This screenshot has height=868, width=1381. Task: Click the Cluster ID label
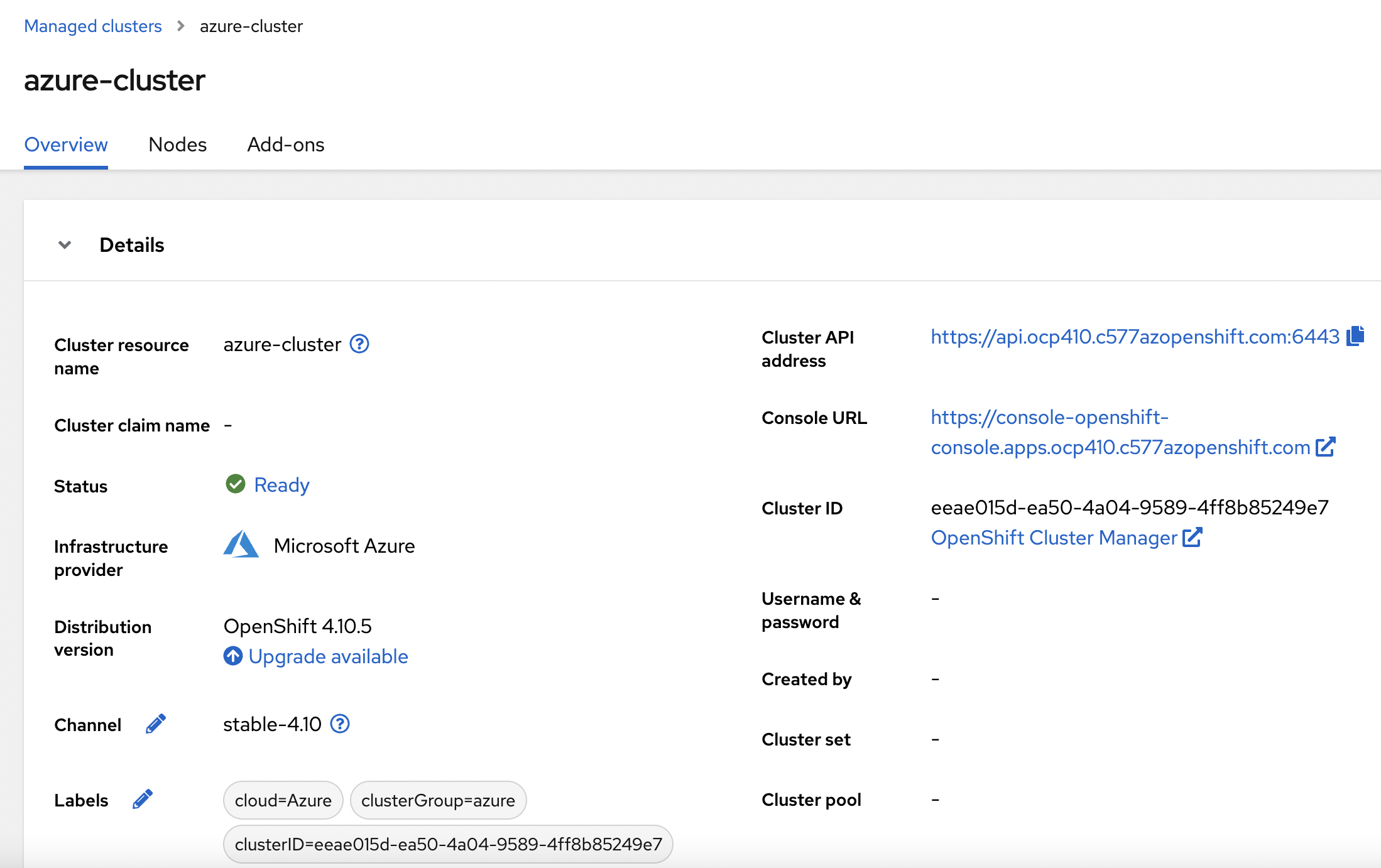coord(802,508)
